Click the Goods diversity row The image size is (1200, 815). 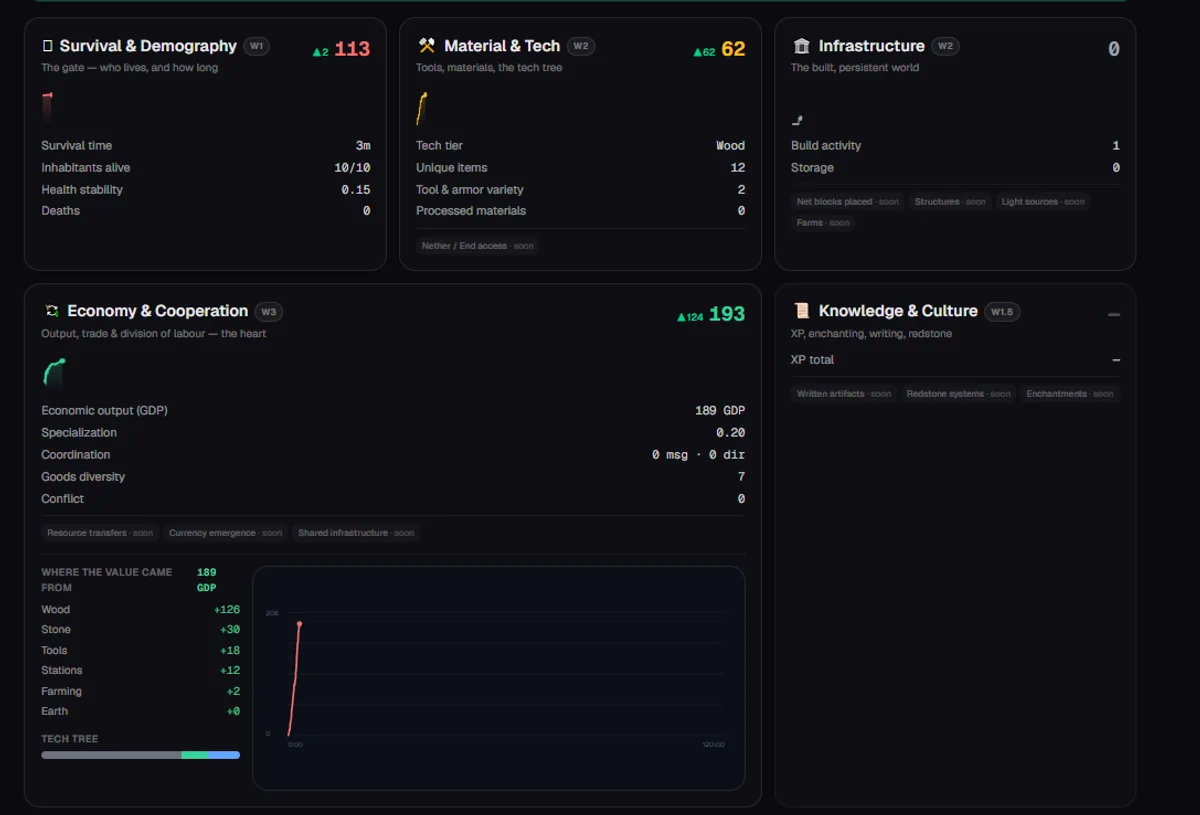393,477
